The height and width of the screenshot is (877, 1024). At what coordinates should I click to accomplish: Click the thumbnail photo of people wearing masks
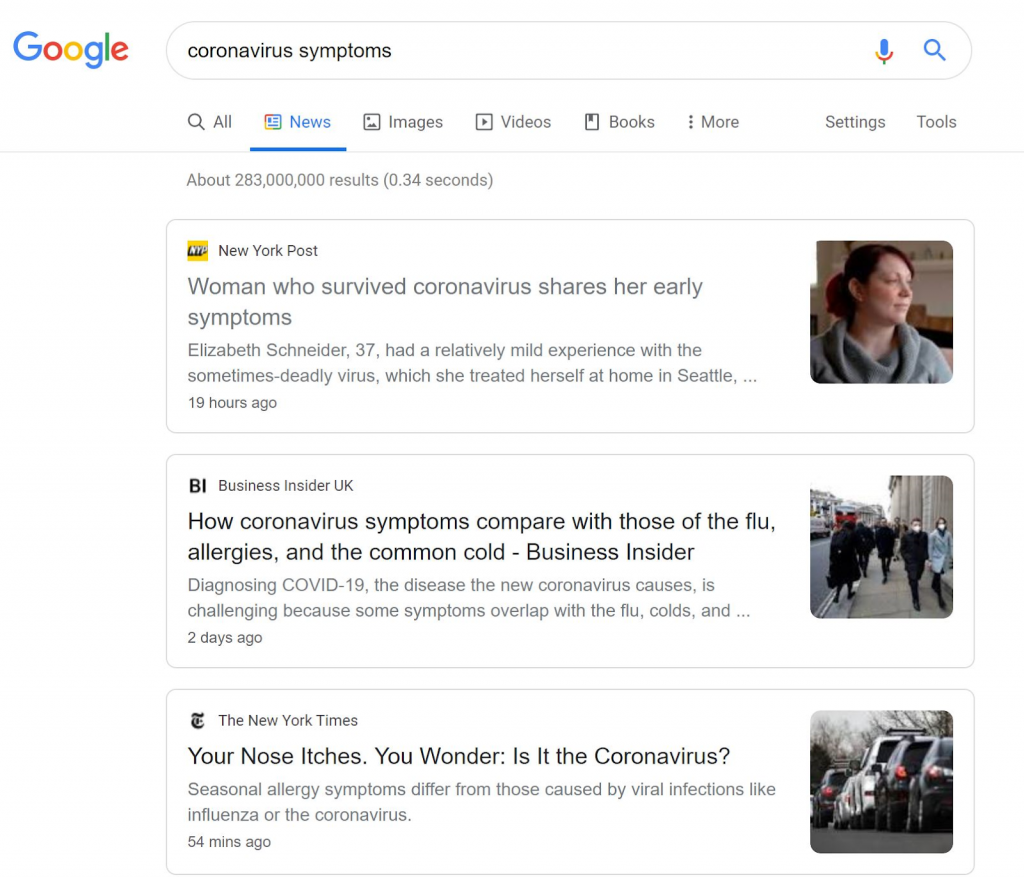click(x=881, y=546)
